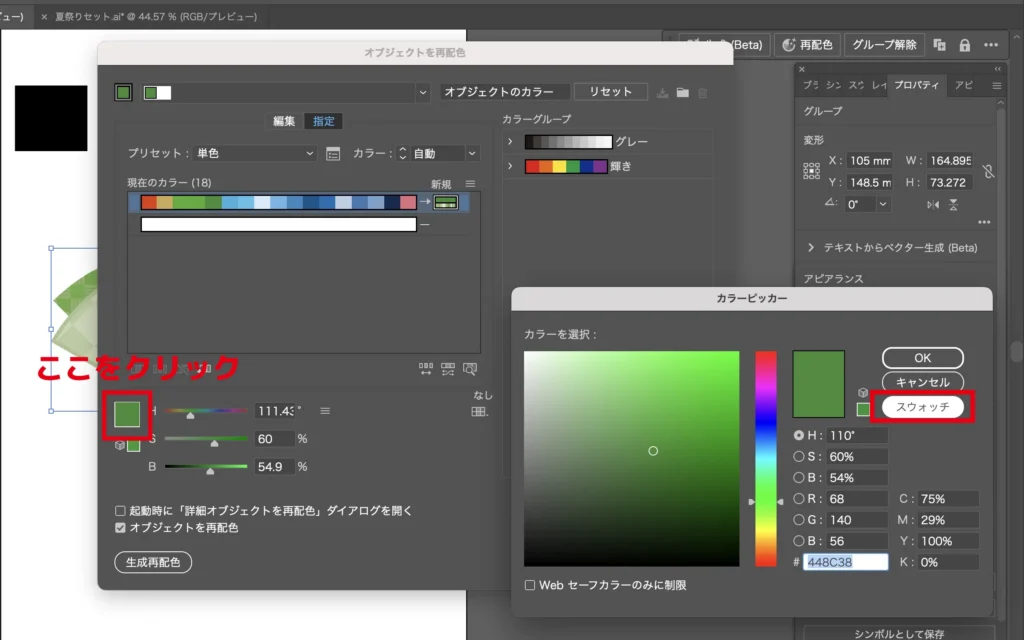Click the color reduction options icon beside Preset
Screen dimensions: 1024x640
[x=333, y=154]
